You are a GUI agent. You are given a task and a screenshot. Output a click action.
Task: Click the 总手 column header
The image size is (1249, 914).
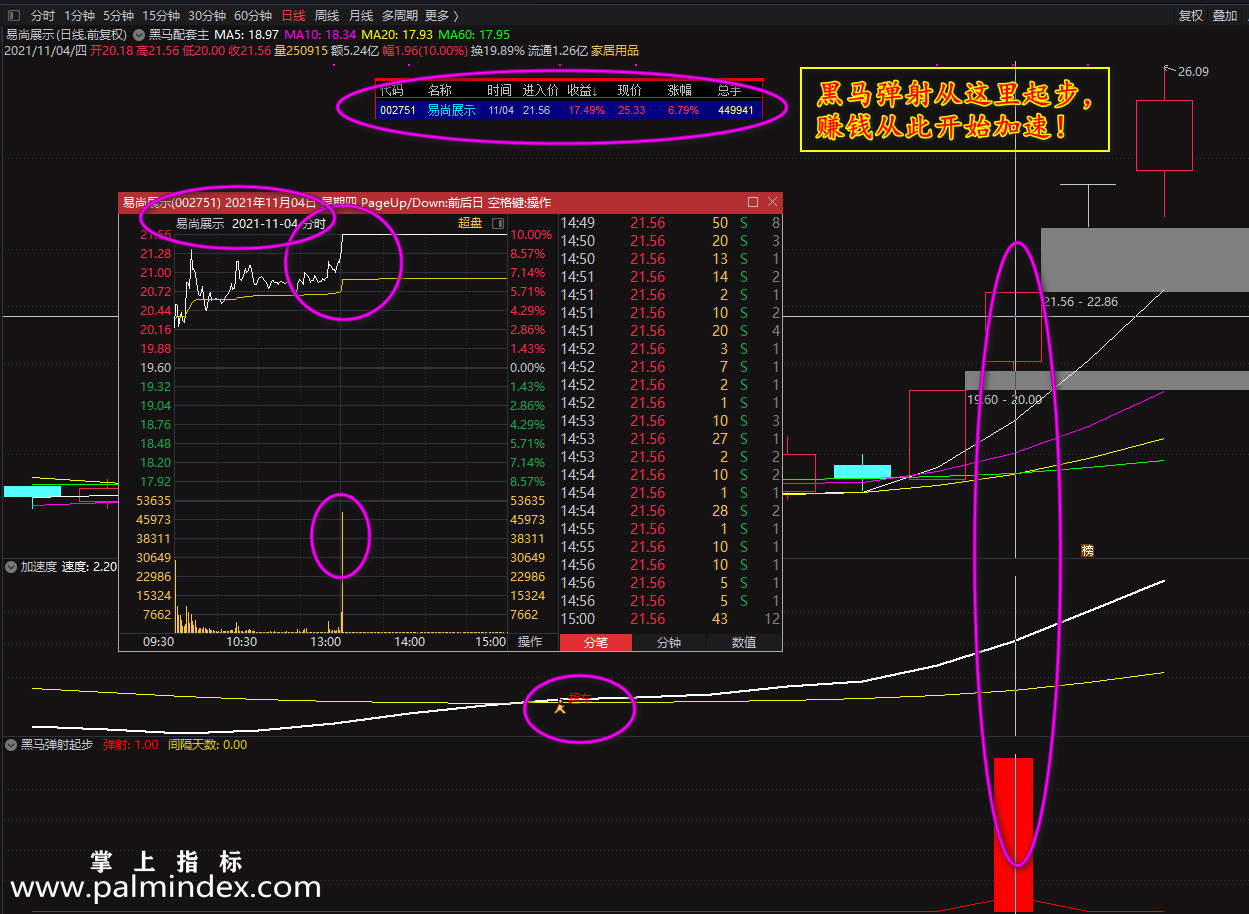coord(731,90)
